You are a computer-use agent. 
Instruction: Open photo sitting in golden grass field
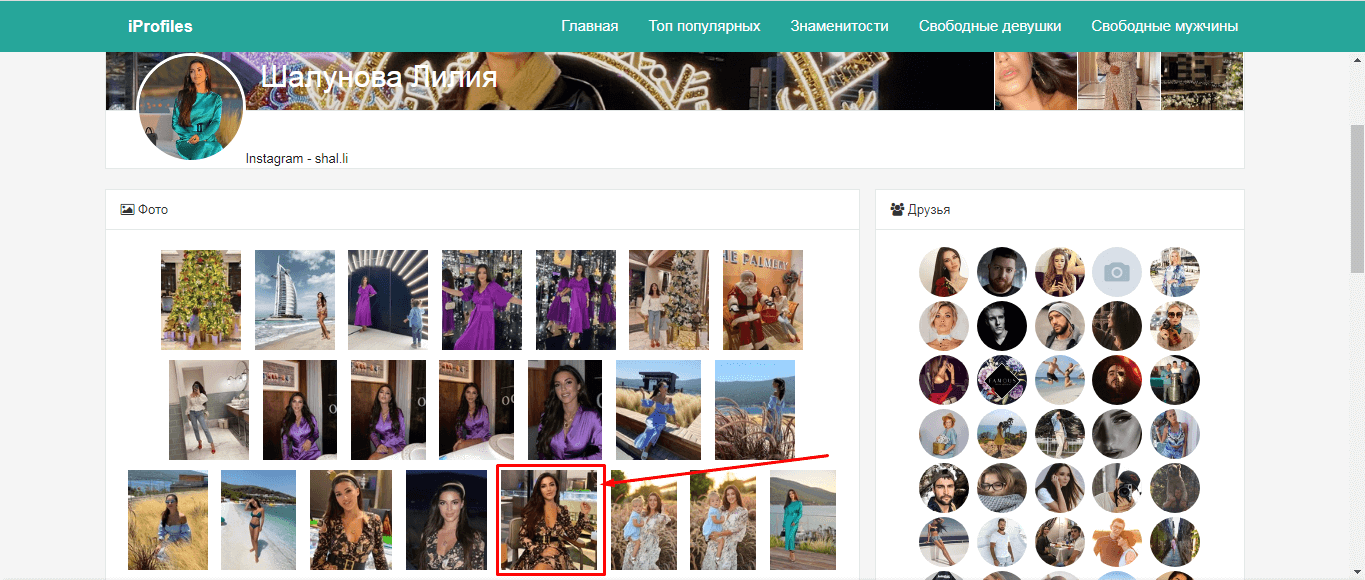[x=168, y=520]
